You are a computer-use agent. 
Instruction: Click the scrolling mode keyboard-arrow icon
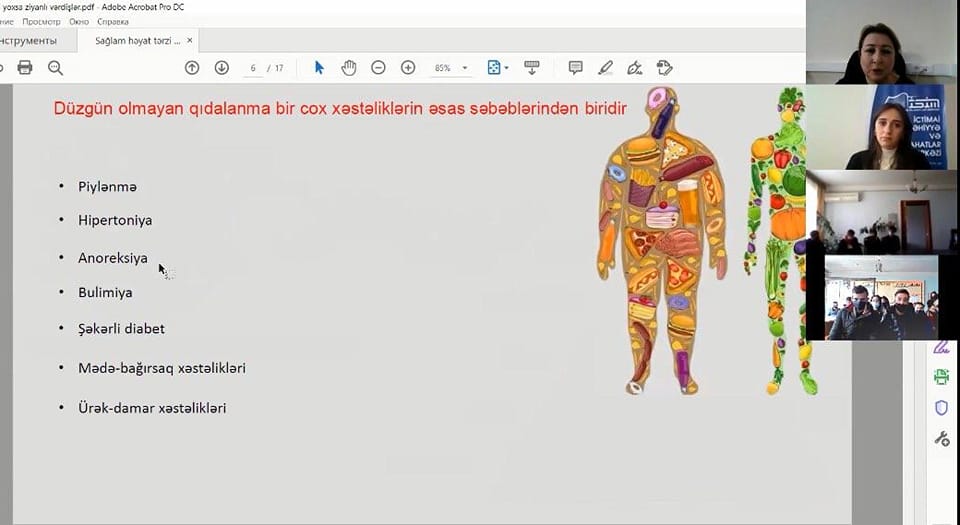coord(531,67)
